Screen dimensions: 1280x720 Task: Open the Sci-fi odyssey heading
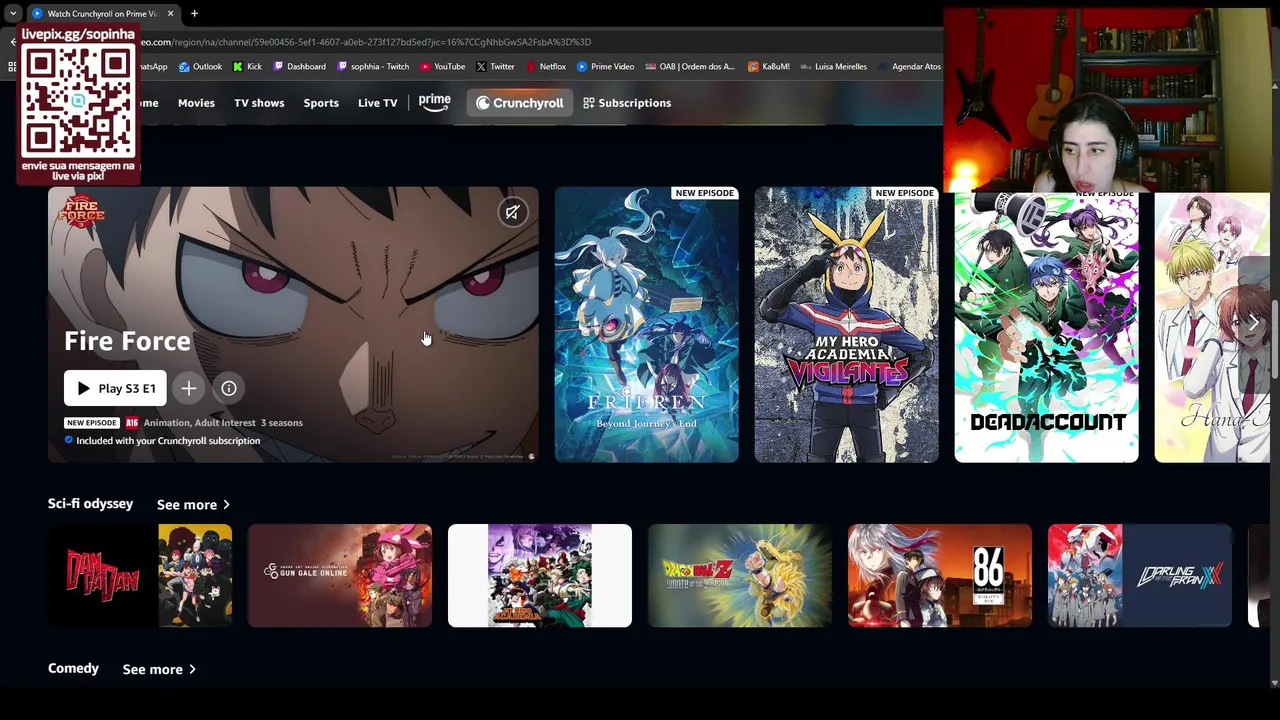[x=90, y=504]
